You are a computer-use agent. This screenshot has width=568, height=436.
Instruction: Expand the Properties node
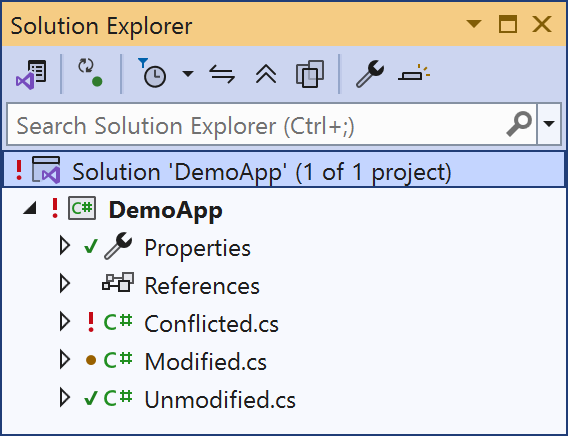(65, 246)
